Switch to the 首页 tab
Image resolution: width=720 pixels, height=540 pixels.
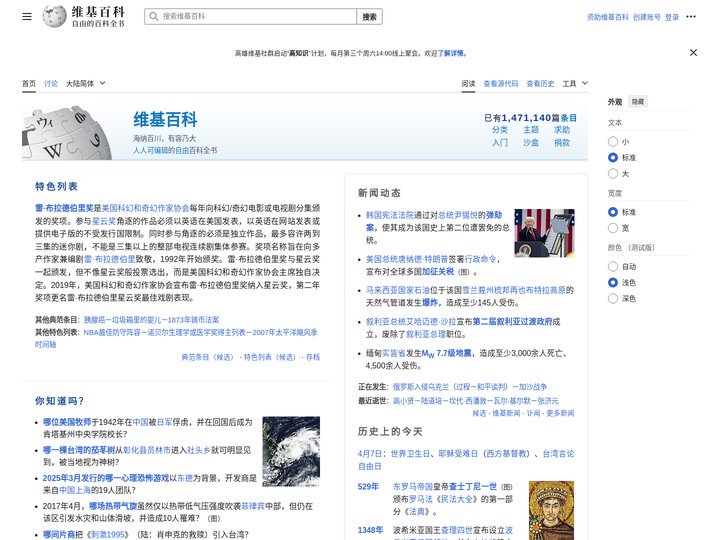29,83
